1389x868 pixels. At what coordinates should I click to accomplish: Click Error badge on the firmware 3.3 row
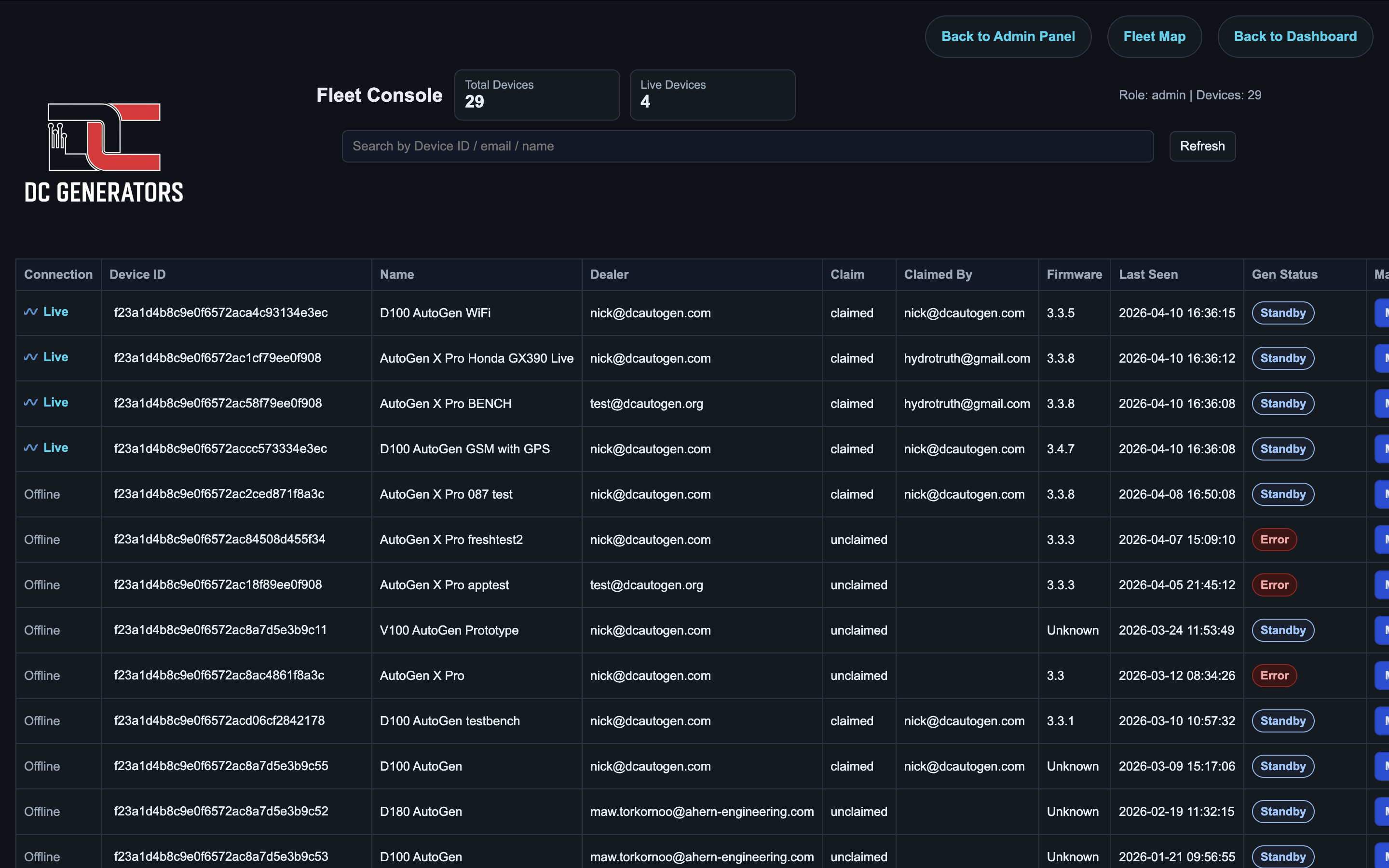point(1274,676)
